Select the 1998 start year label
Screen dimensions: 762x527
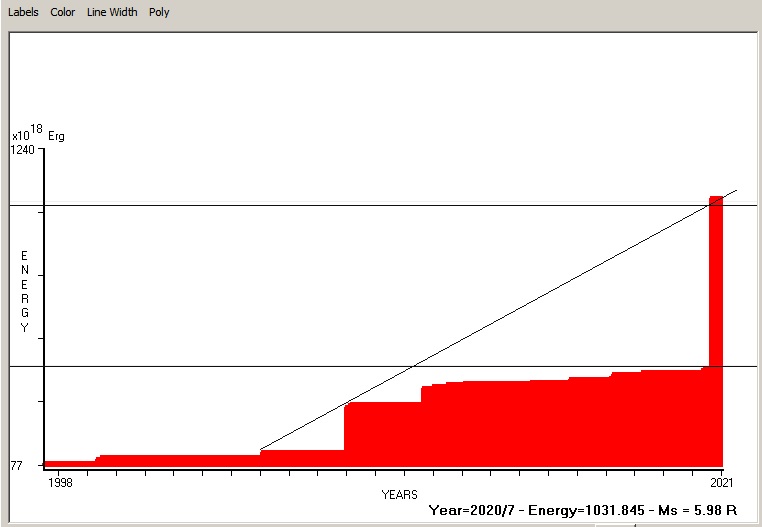(60, 483)
